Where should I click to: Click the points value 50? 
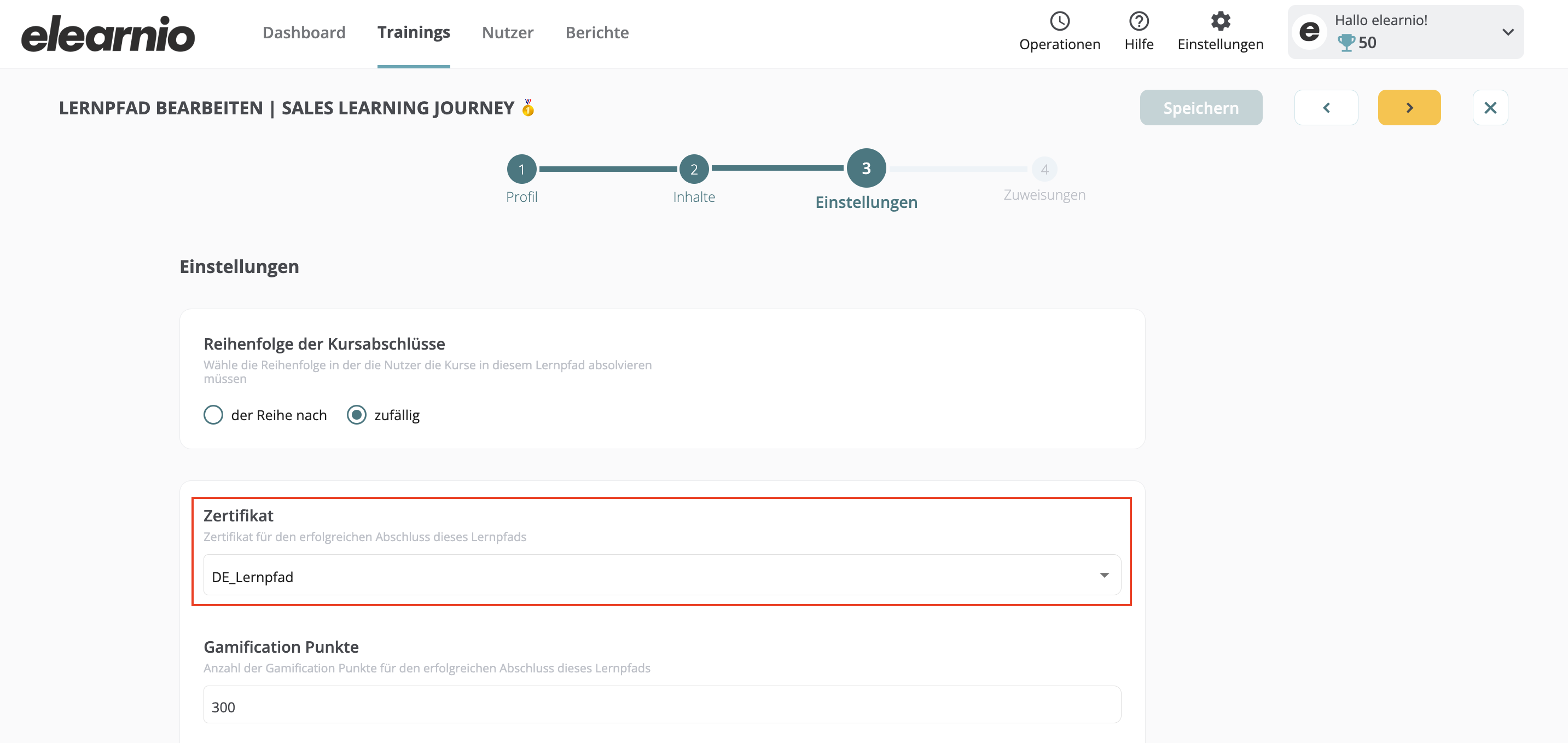(x=1367, y=43)
